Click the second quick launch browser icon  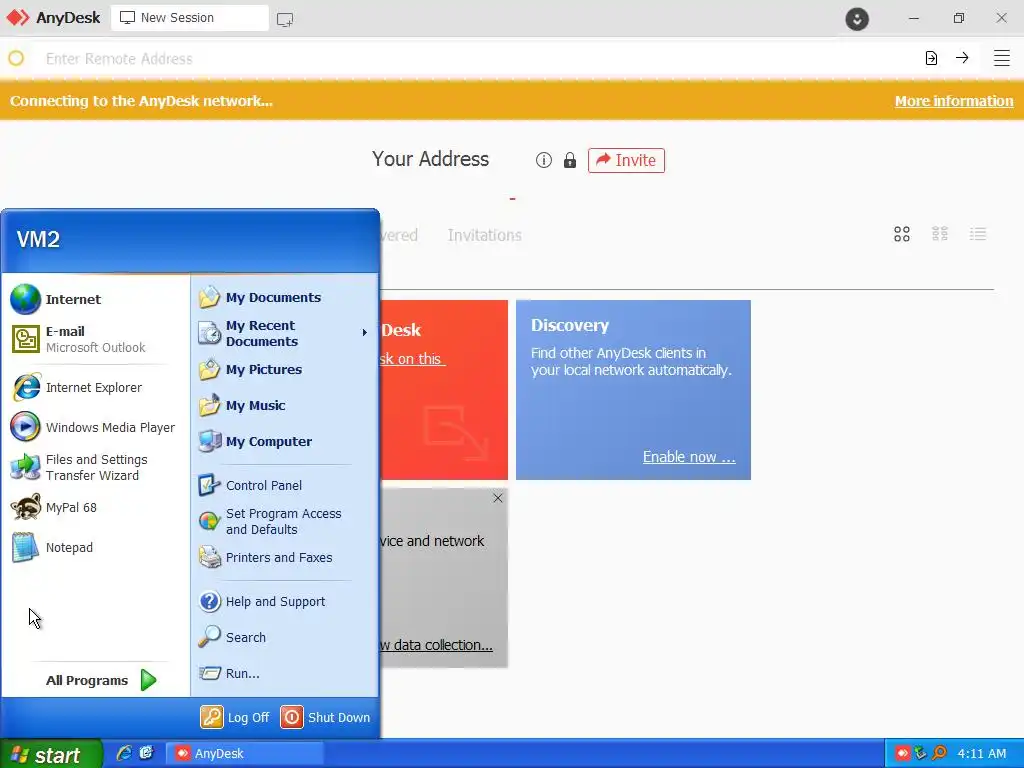[146, 753]
